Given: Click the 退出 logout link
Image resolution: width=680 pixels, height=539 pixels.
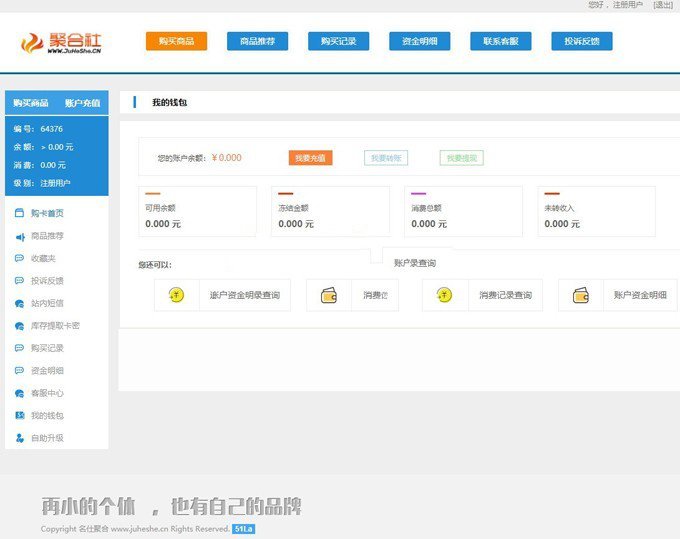Looking at the screenshot, I should [663, 5].
